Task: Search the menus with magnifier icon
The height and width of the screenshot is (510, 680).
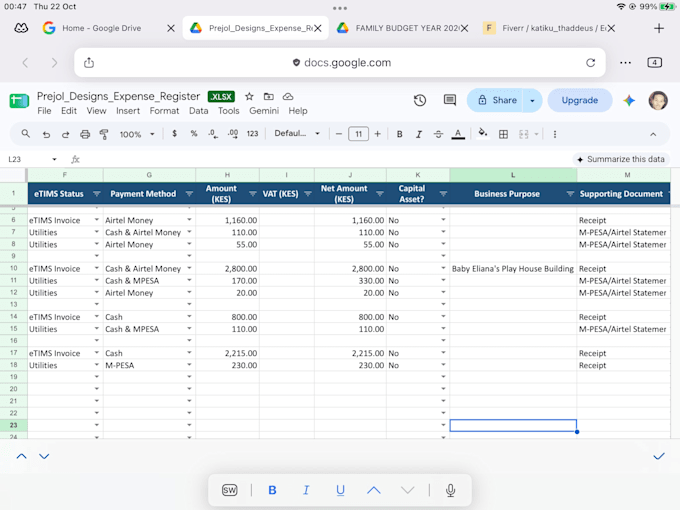Action: 26,134
